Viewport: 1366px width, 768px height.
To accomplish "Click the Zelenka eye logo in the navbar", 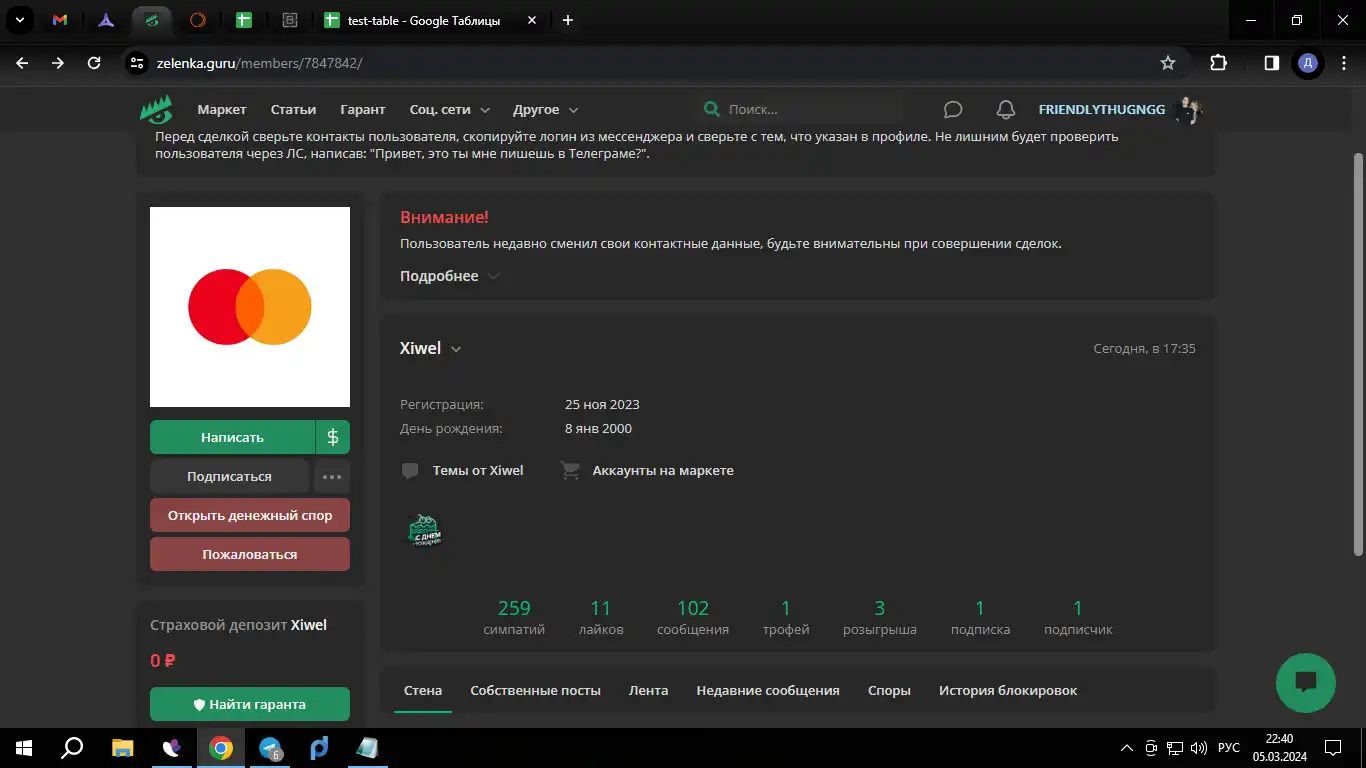I will [156, 110].
